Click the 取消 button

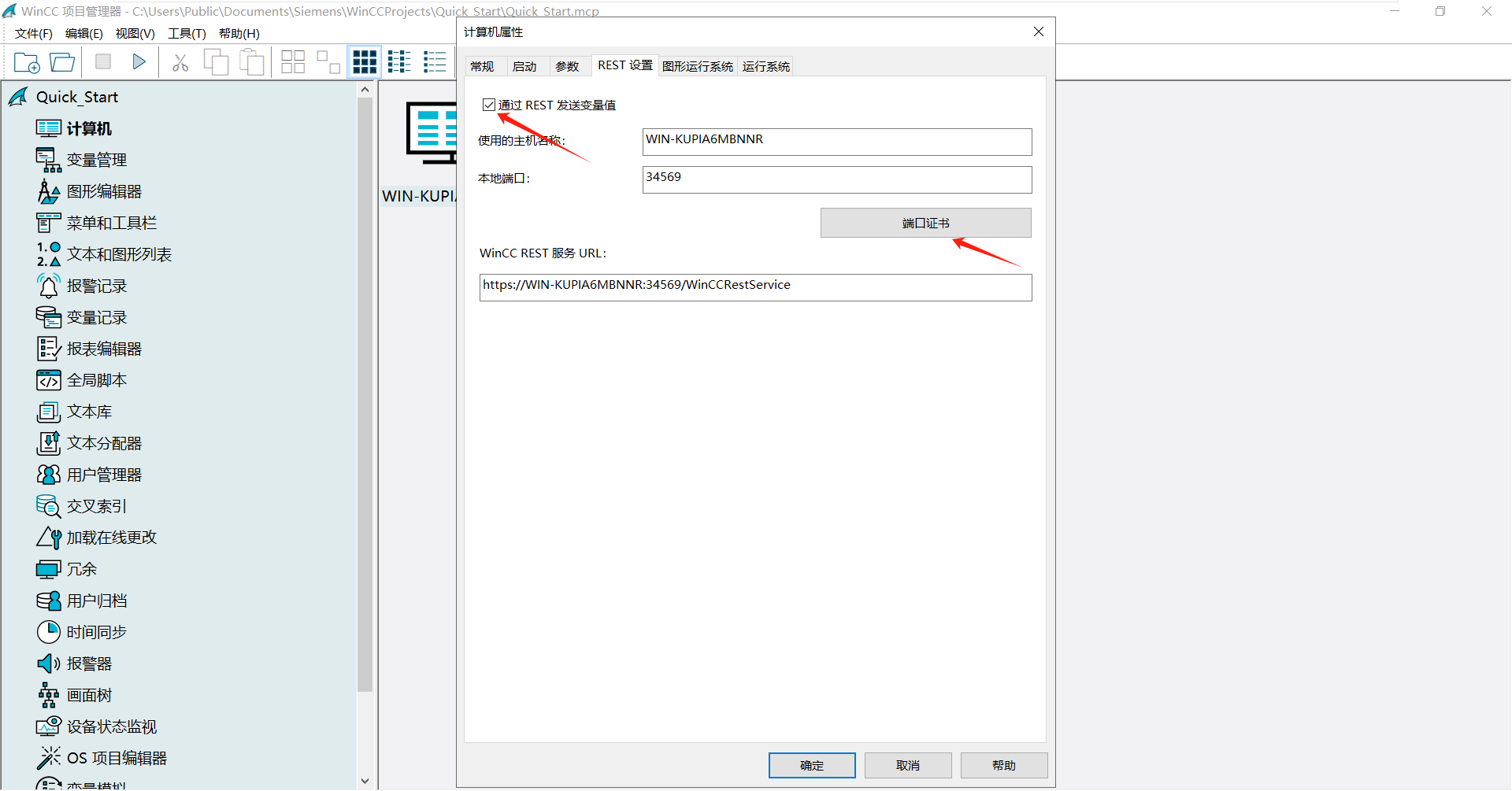(x=908, y=765)
